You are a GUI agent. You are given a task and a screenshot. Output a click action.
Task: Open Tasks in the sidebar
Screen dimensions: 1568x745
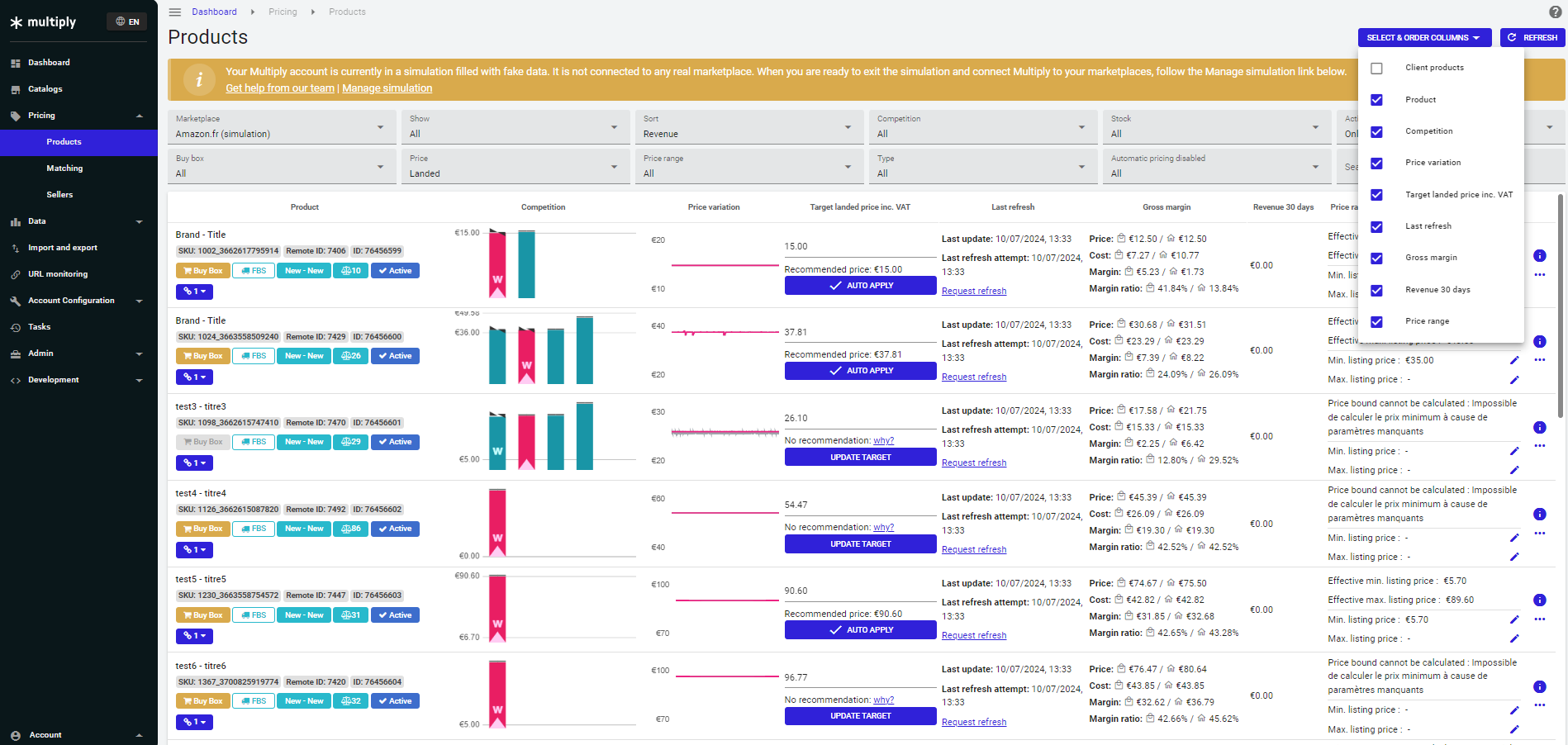(78, 327)
